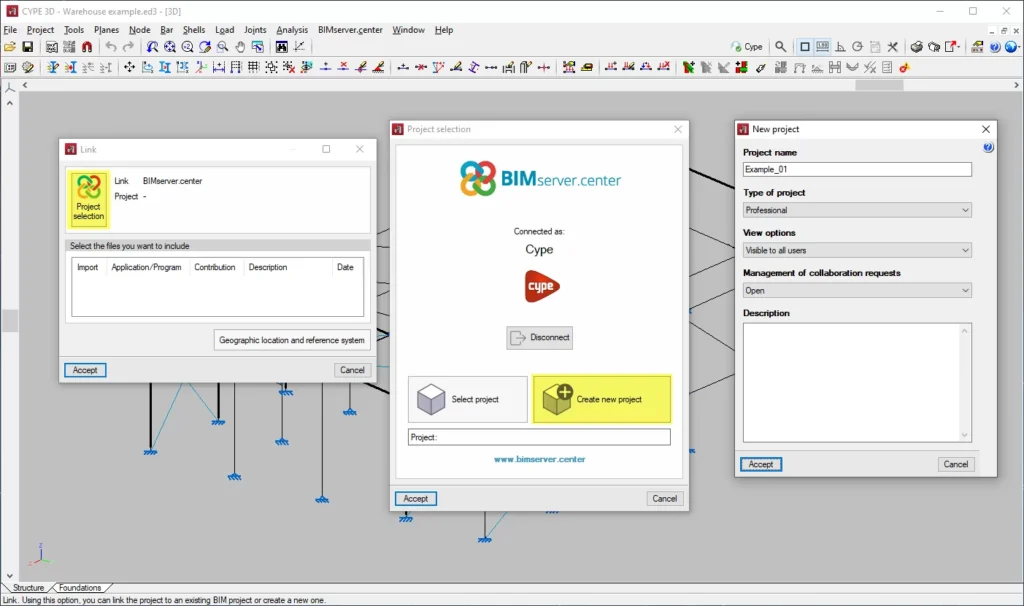Image resolution: width=1024 pixels, height=606 pixels.
Task: Open the Analysis menu
Action: coord(292,30)
